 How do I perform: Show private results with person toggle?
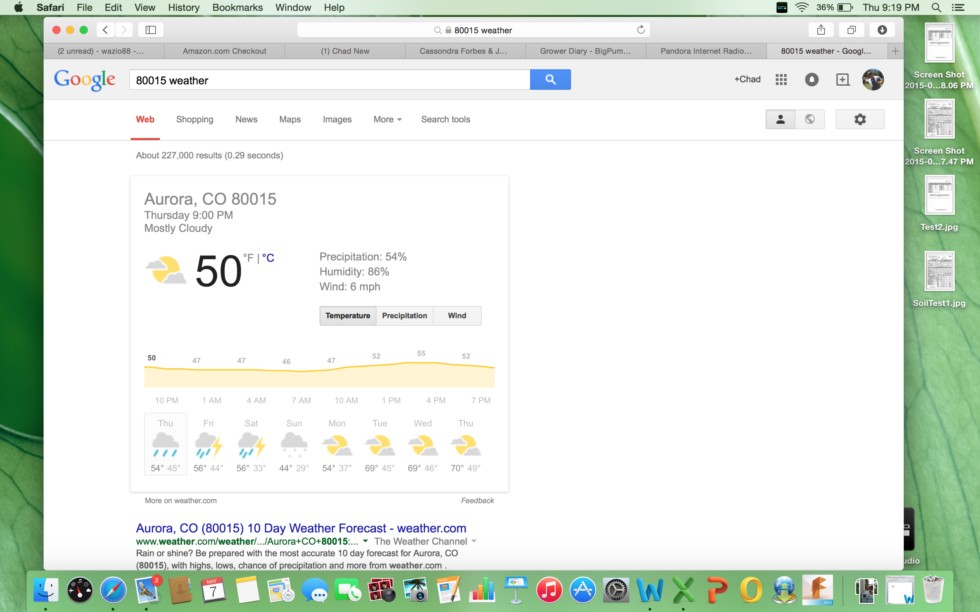click(780, 120)
